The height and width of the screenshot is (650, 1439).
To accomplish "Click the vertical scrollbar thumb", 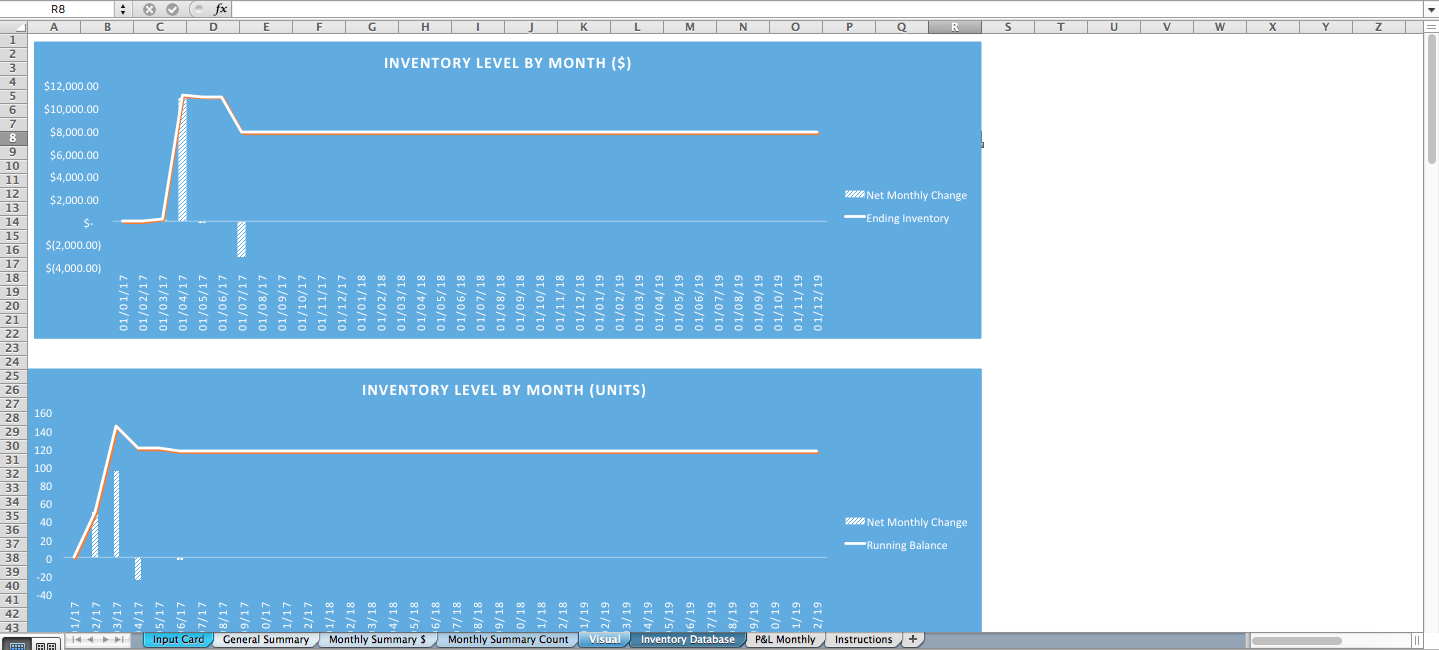I will click(1431, 100).
